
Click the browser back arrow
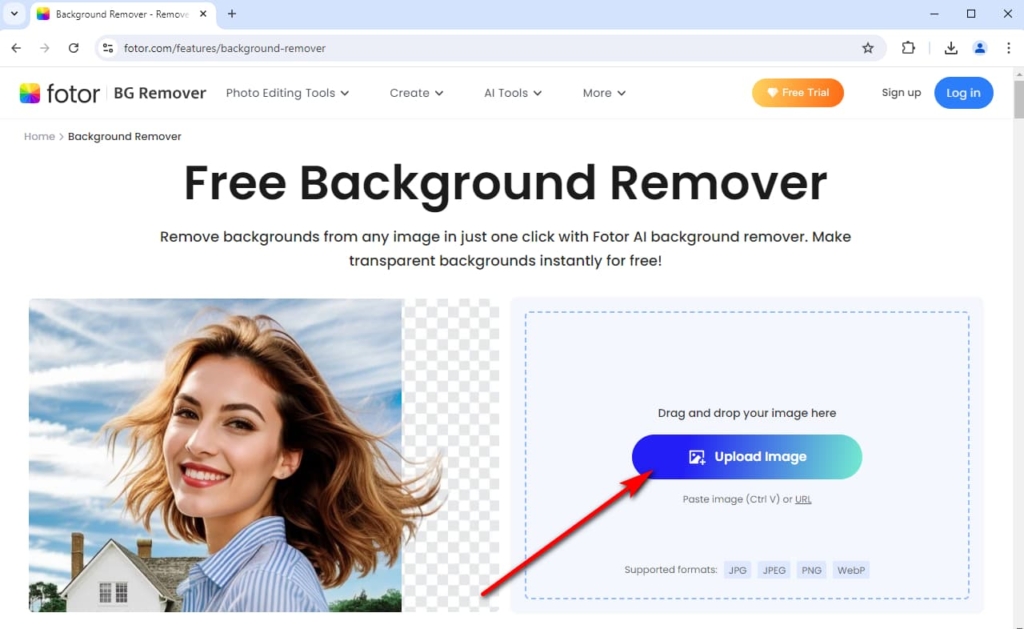(x=16, y=47)
